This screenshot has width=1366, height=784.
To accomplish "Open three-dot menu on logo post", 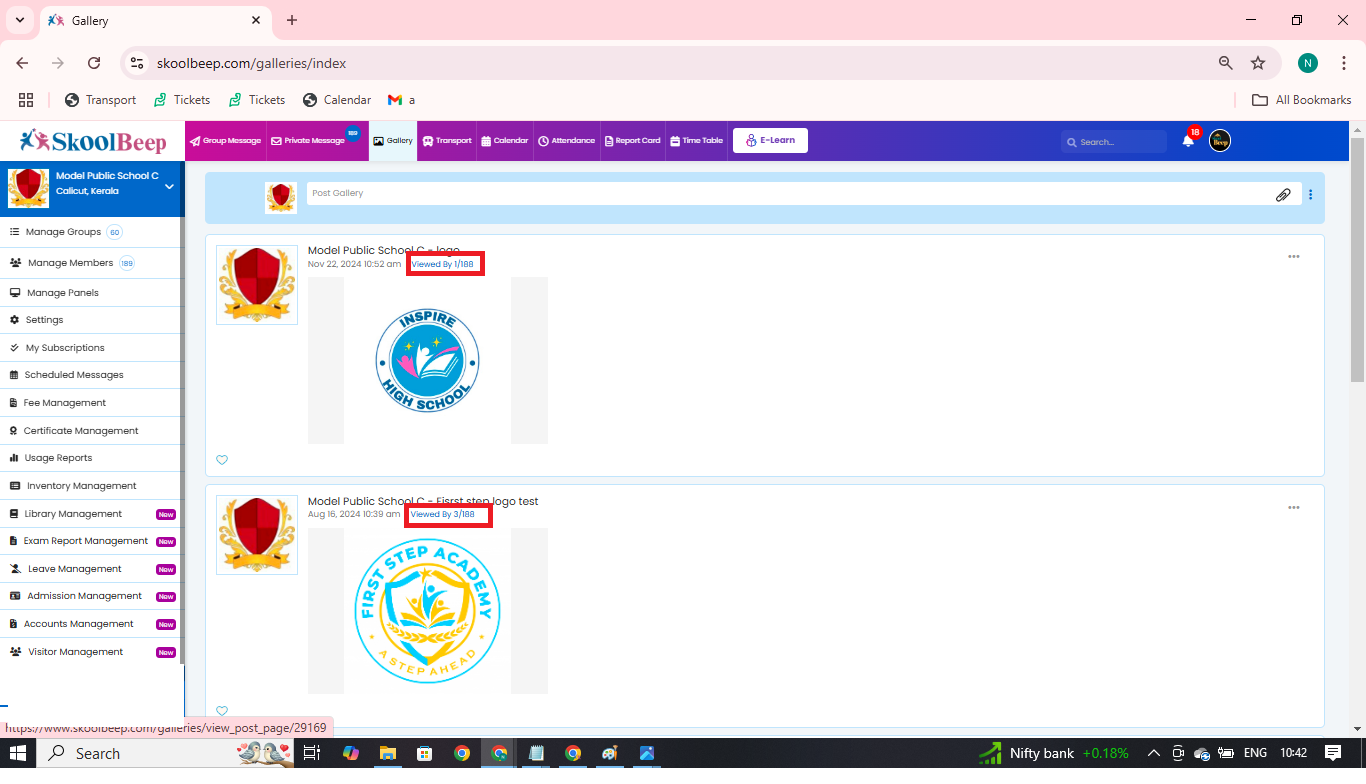I will click(1293, 257).
